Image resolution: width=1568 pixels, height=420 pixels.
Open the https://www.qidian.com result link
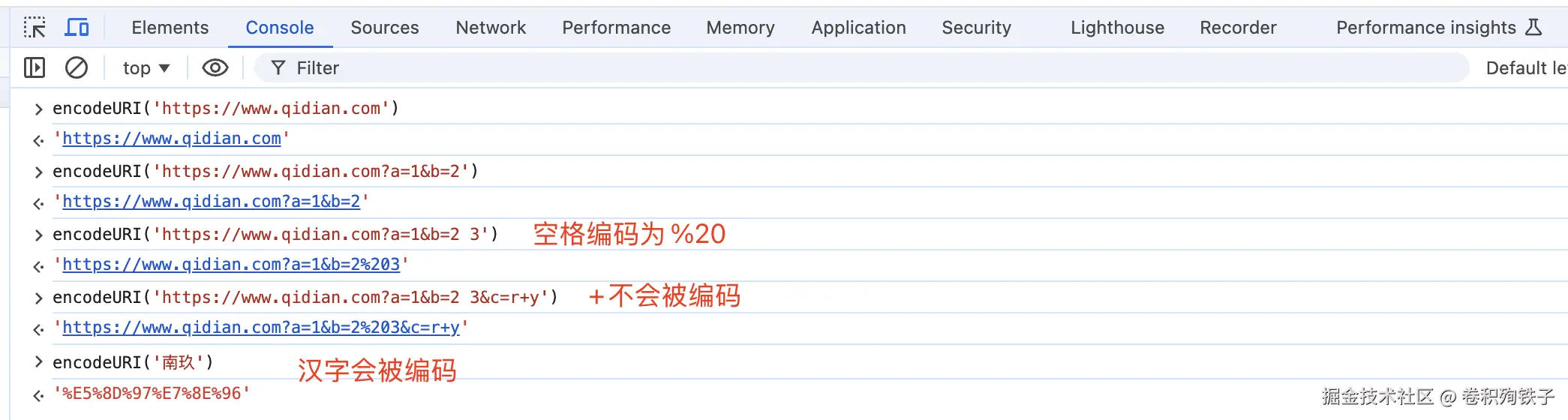point(172,139)
